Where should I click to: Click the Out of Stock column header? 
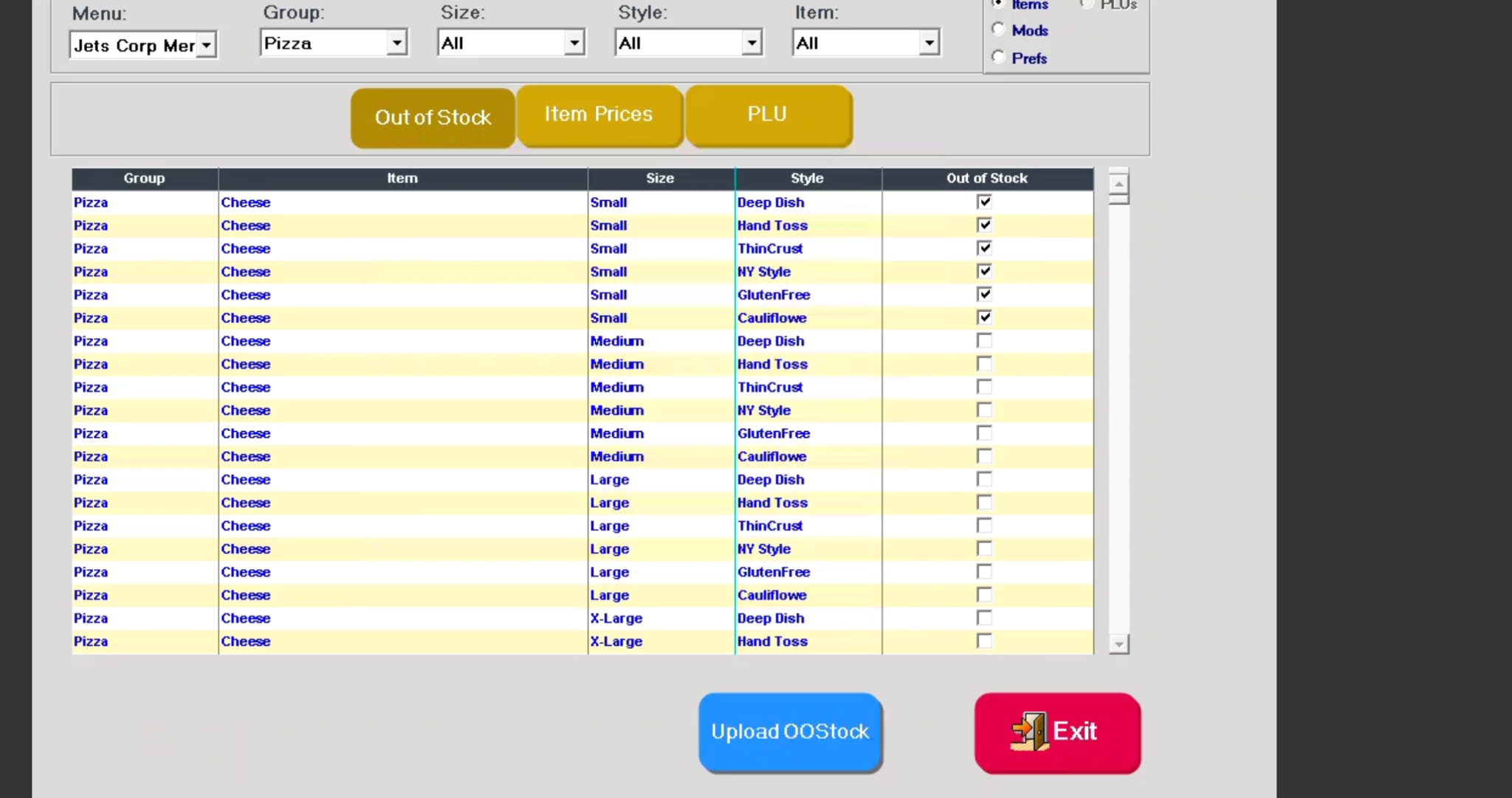[987, 178]
